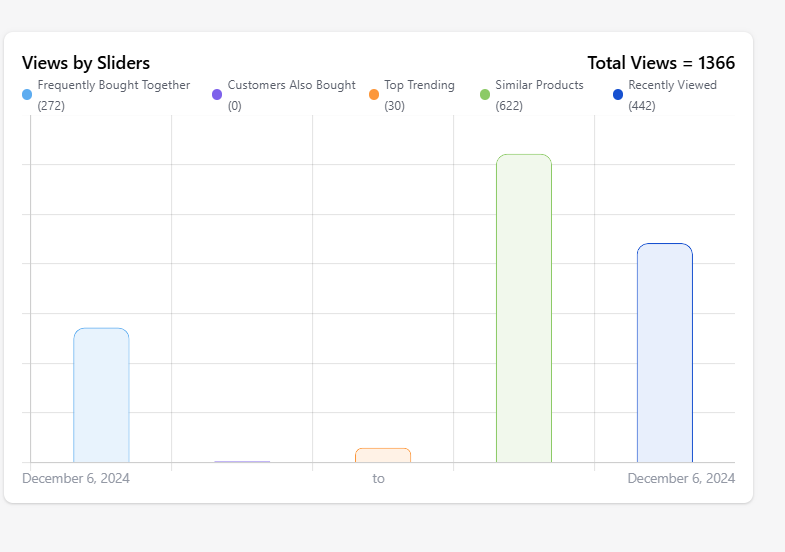Toggle the Recently Viewed legend label

[672, 86]
